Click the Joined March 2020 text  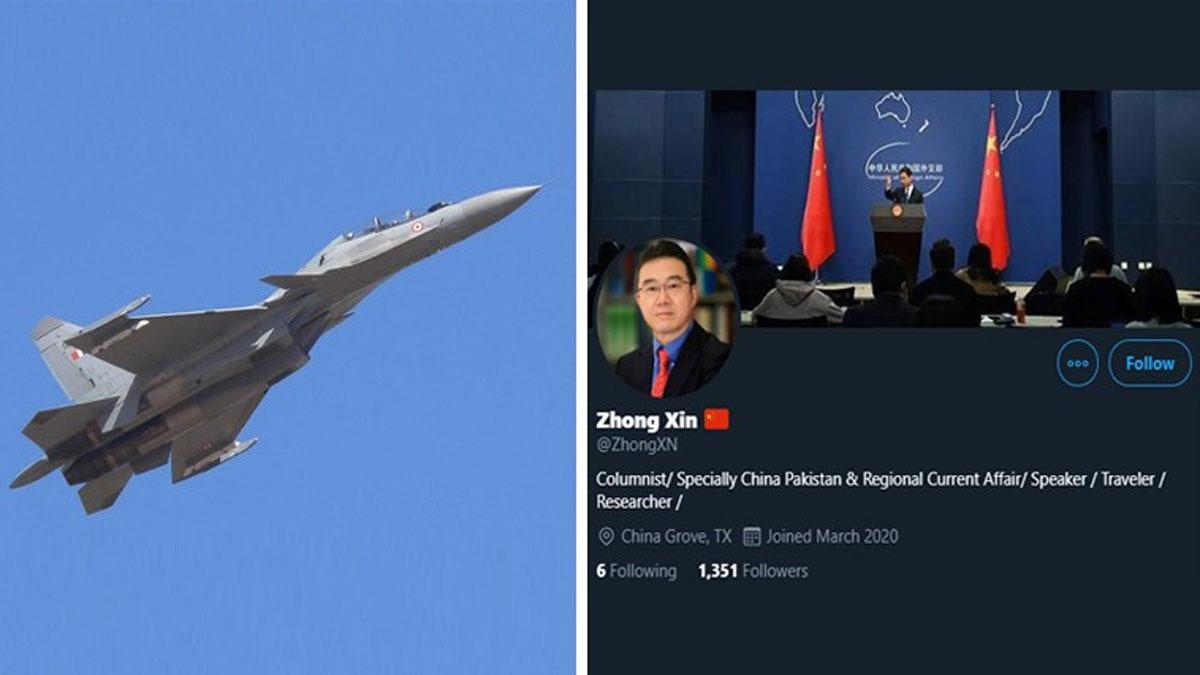pos(832,536)
